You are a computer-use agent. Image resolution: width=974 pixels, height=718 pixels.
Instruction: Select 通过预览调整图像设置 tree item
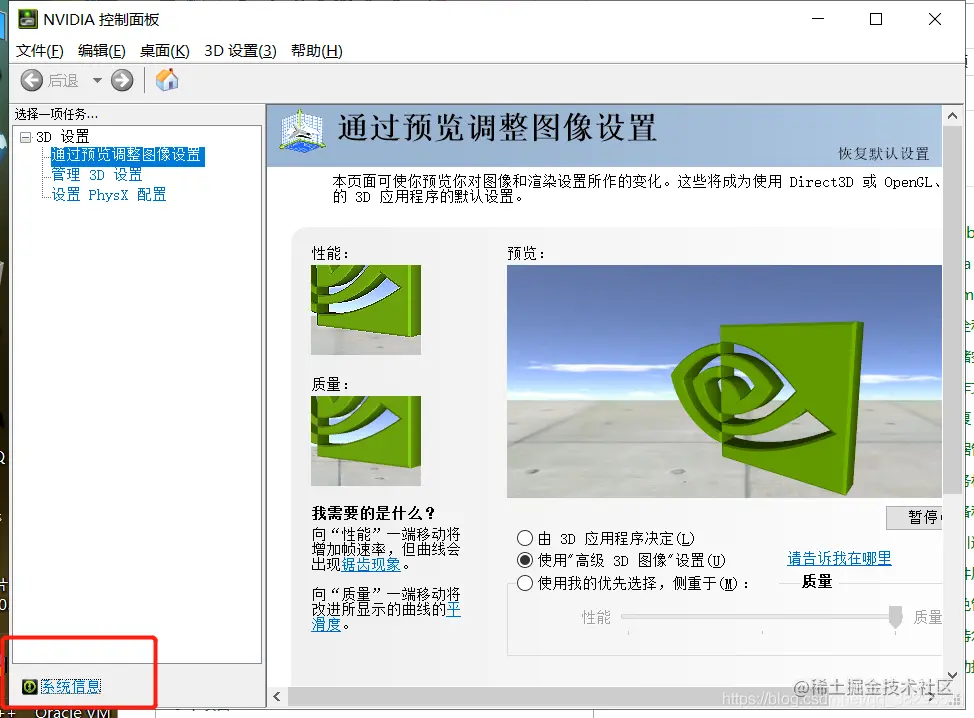127,155
